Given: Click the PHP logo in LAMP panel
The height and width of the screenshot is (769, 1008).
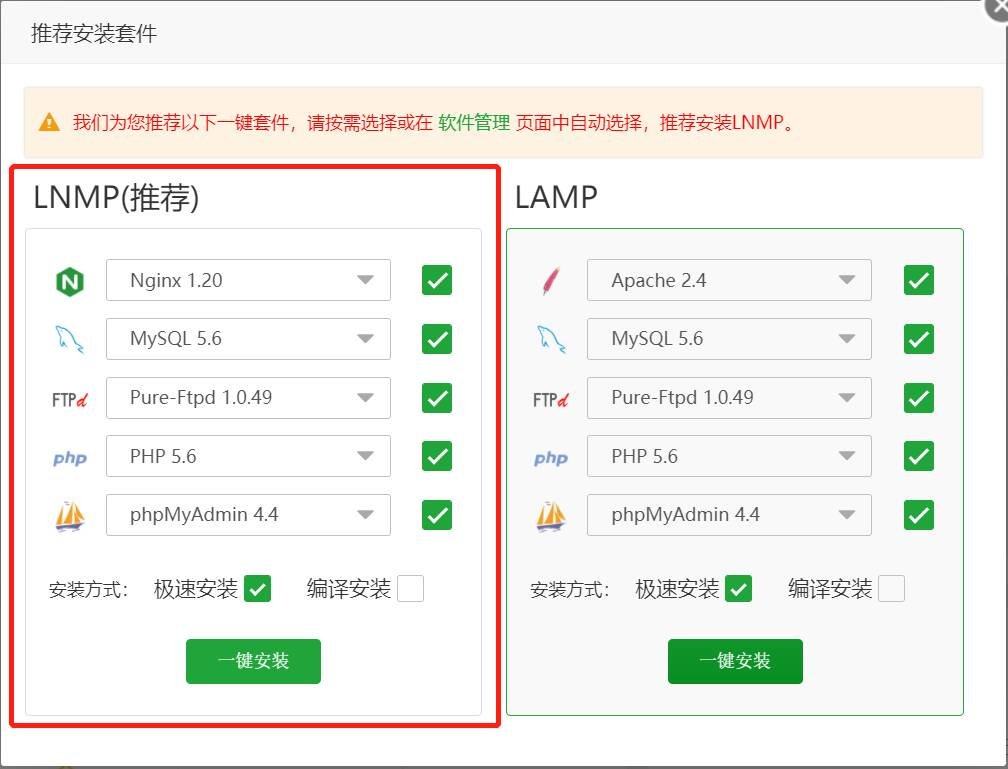Looking at the screenshot, I should (x=551, y=458).
